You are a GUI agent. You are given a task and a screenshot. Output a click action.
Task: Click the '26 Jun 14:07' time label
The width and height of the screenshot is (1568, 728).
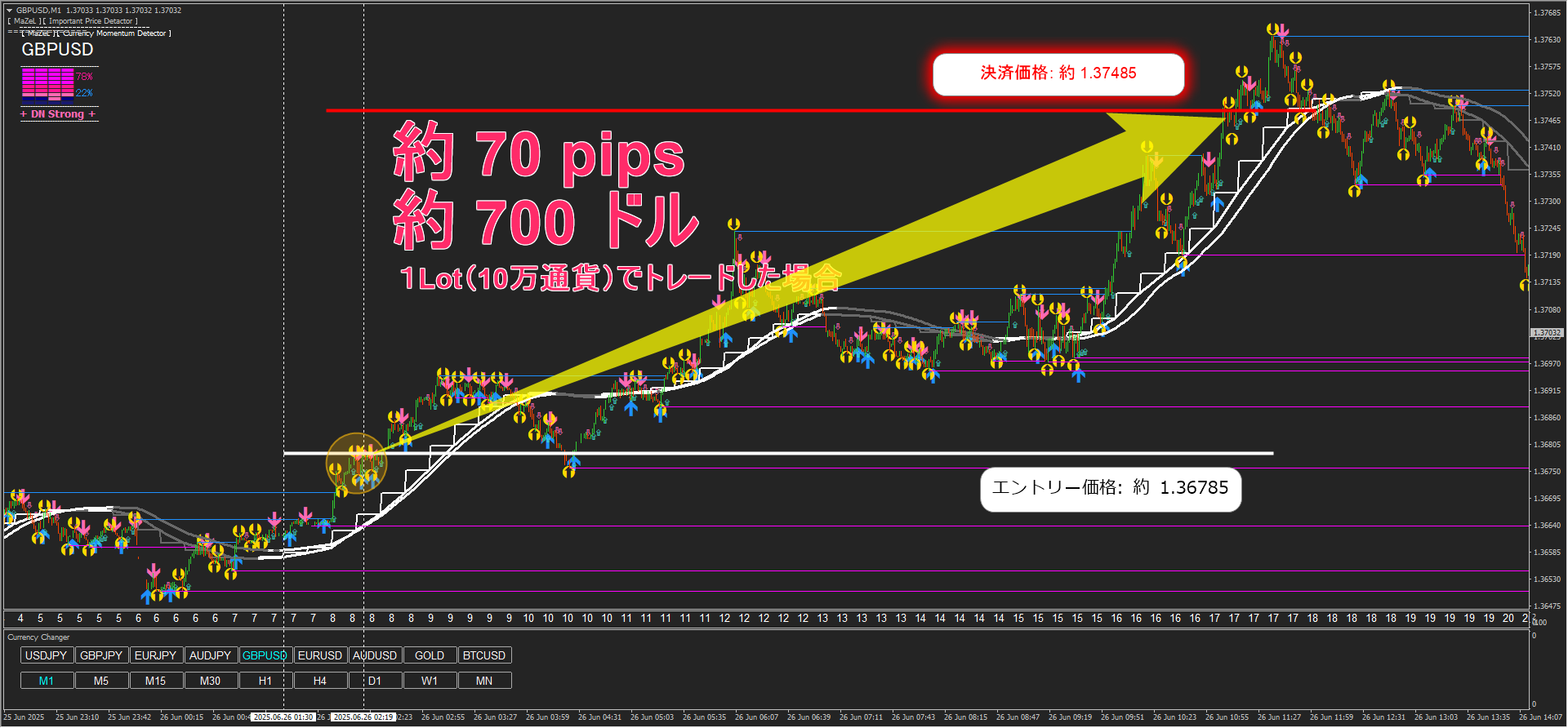[x=1540, y=717]
